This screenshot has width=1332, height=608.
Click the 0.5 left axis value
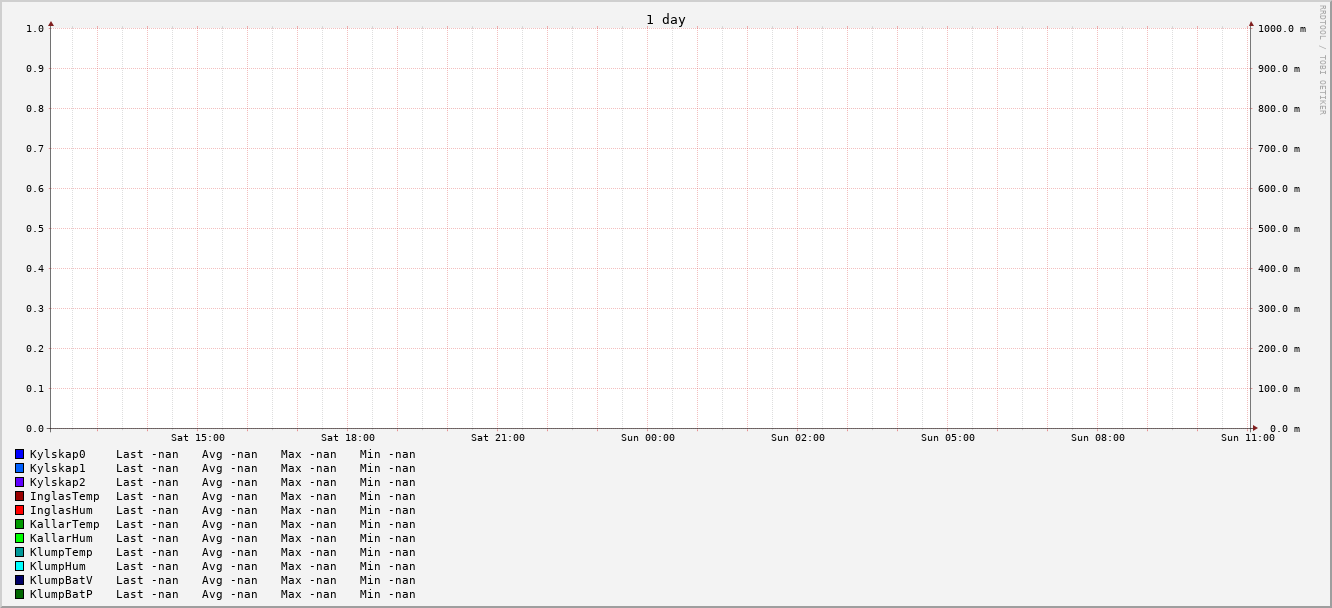point(35,229)
